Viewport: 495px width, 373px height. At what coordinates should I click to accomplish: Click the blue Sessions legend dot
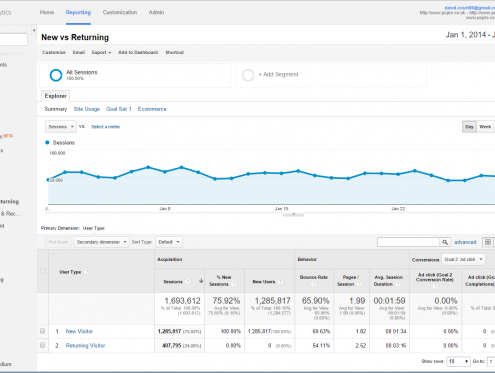tap(47, 142)
